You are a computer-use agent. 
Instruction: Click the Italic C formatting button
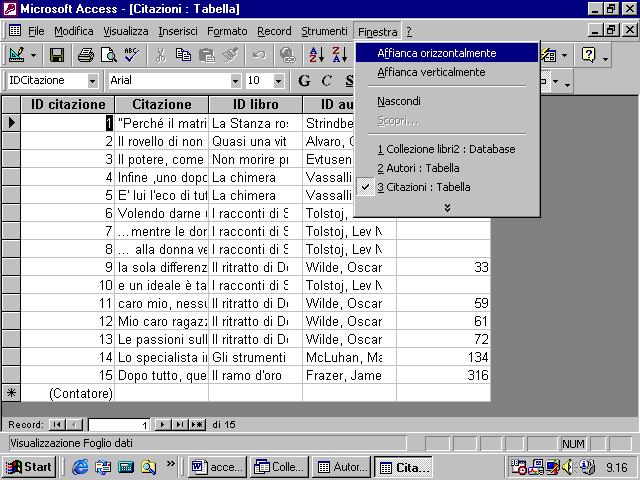(327, 80)
